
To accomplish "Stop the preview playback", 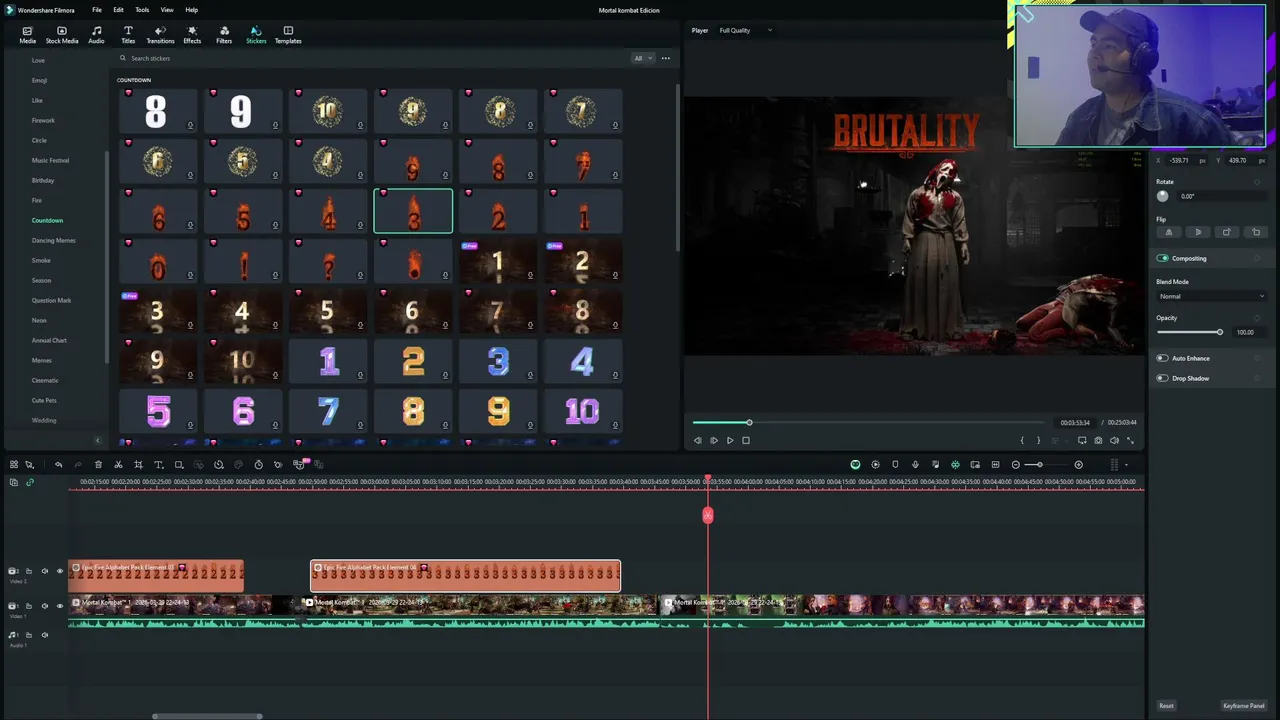I will [746, 440].
